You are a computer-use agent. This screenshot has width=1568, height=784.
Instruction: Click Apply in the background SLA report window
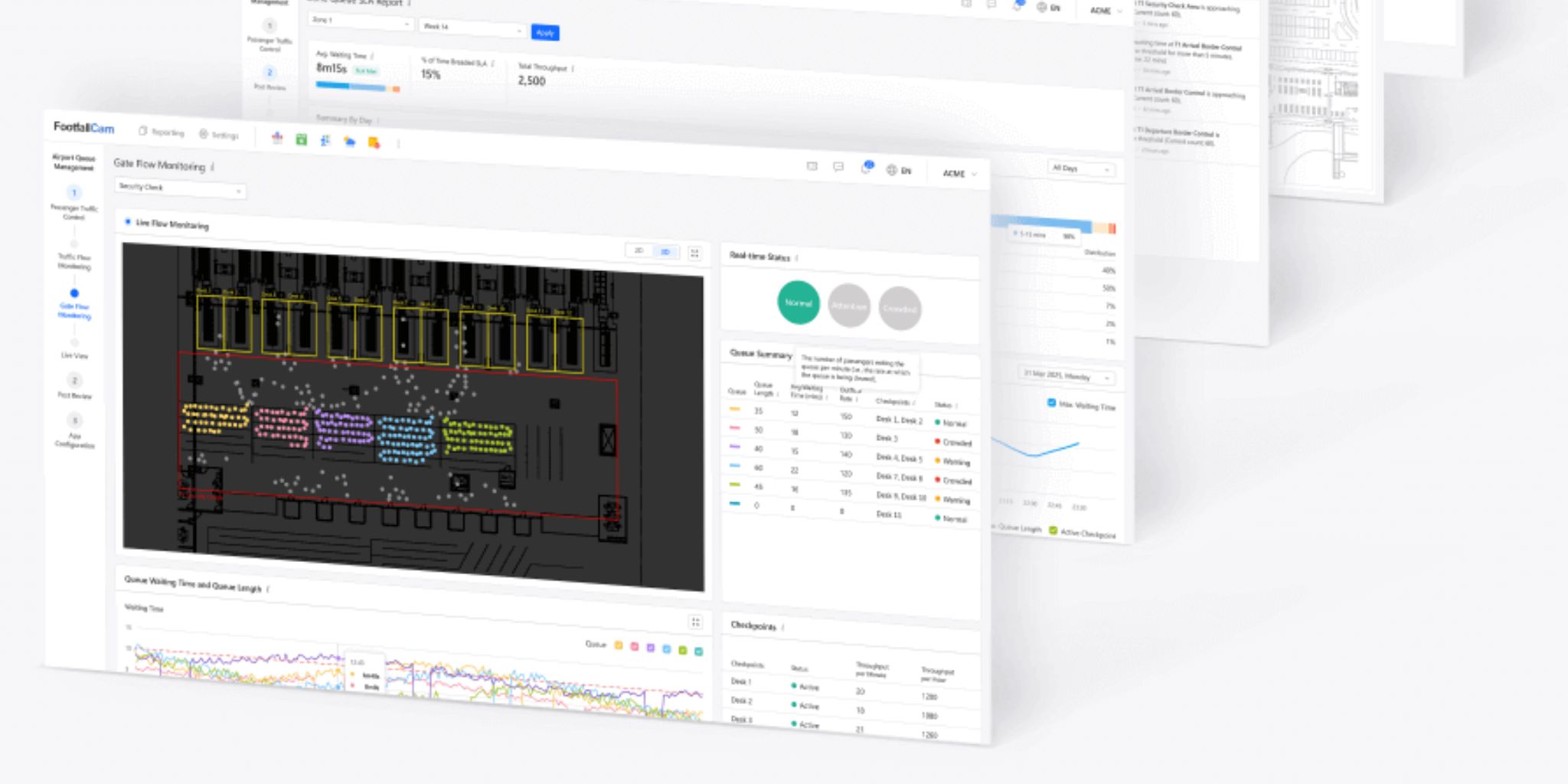(544, 32)
